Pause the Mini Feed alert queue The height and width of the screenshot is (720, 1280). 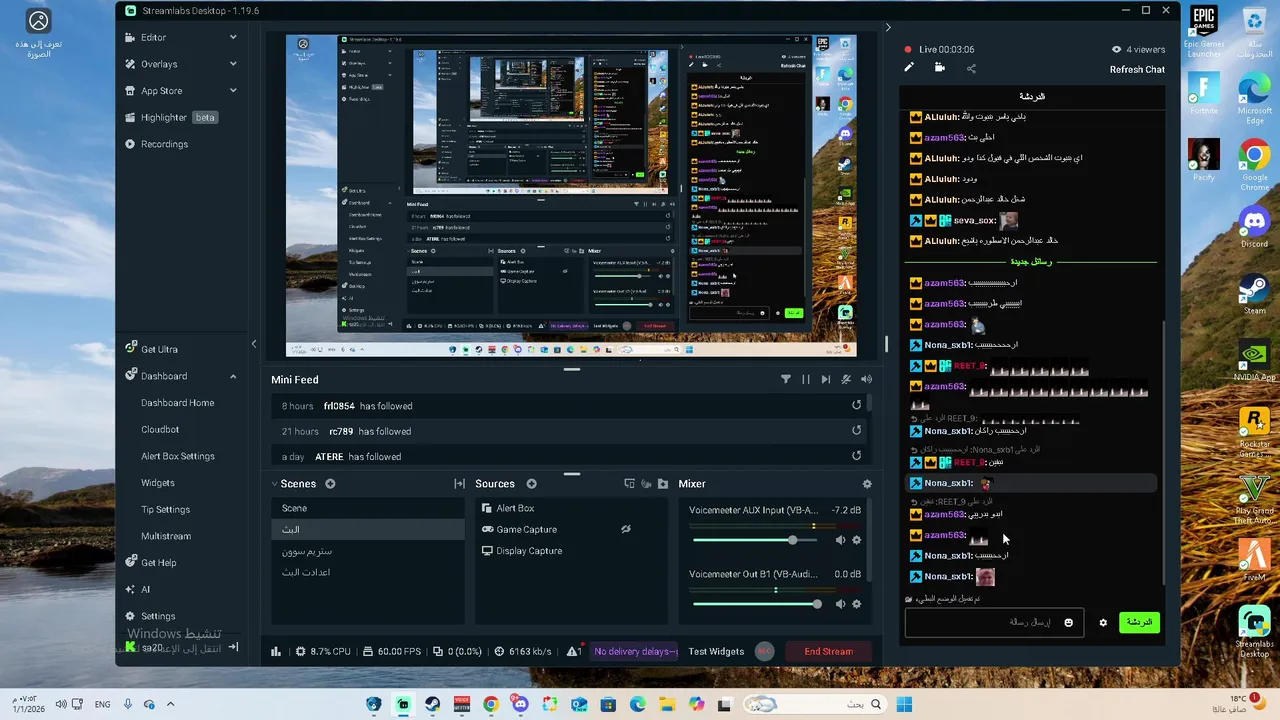(805, 380)
